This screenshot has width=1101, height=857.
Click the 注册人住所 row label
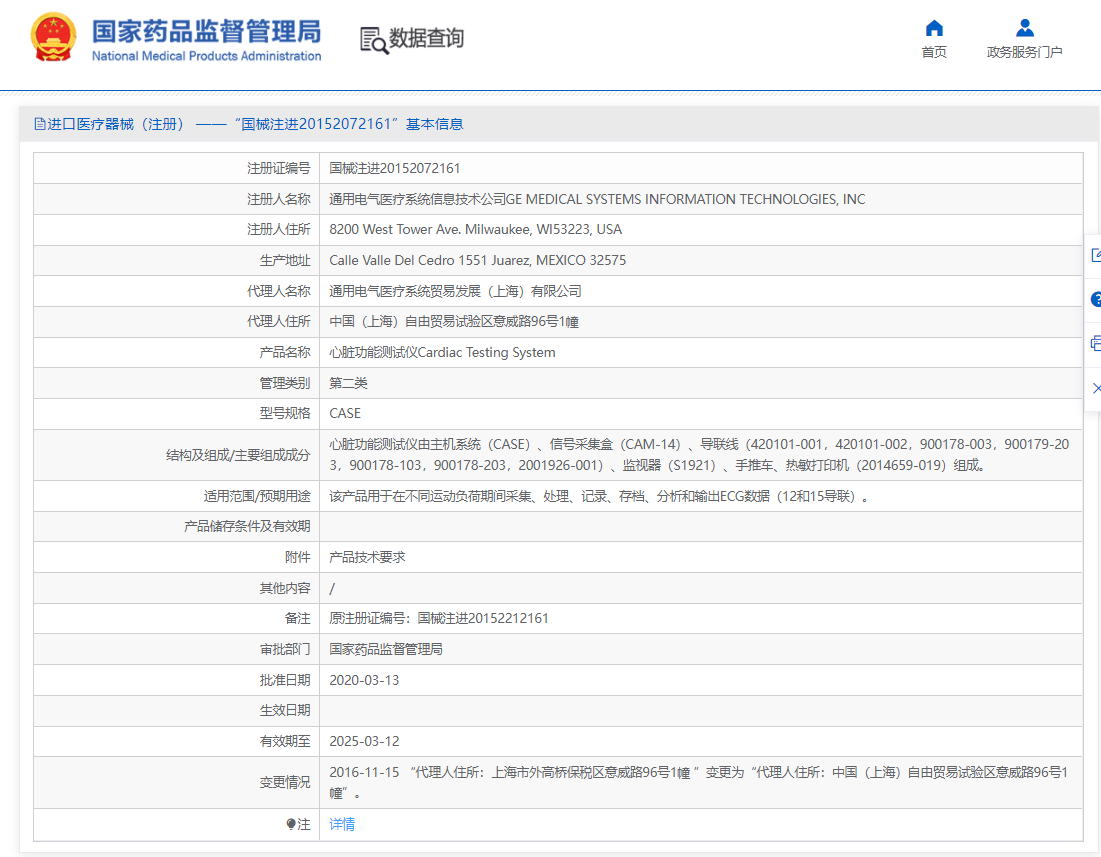(x=279, y=230)
